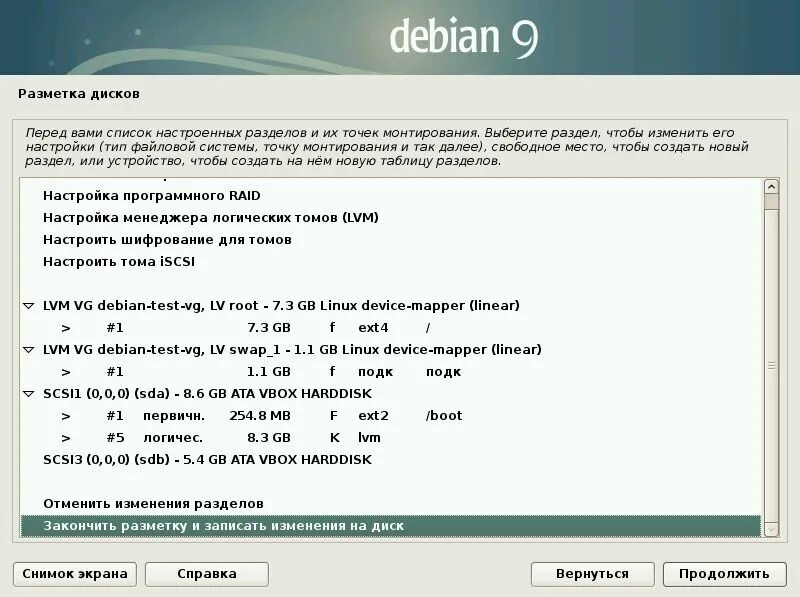Select the #5 логичес. 8.3 GB lvm partition

pyautogui.click(x=391, y=437)
